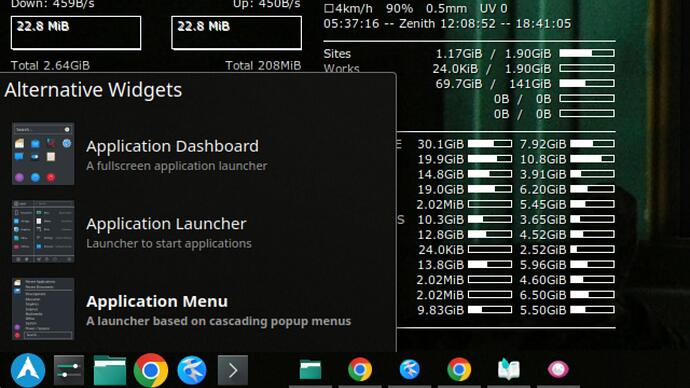Click the Sites disk label
Screen dimensions: 690x388
point(337,54)
